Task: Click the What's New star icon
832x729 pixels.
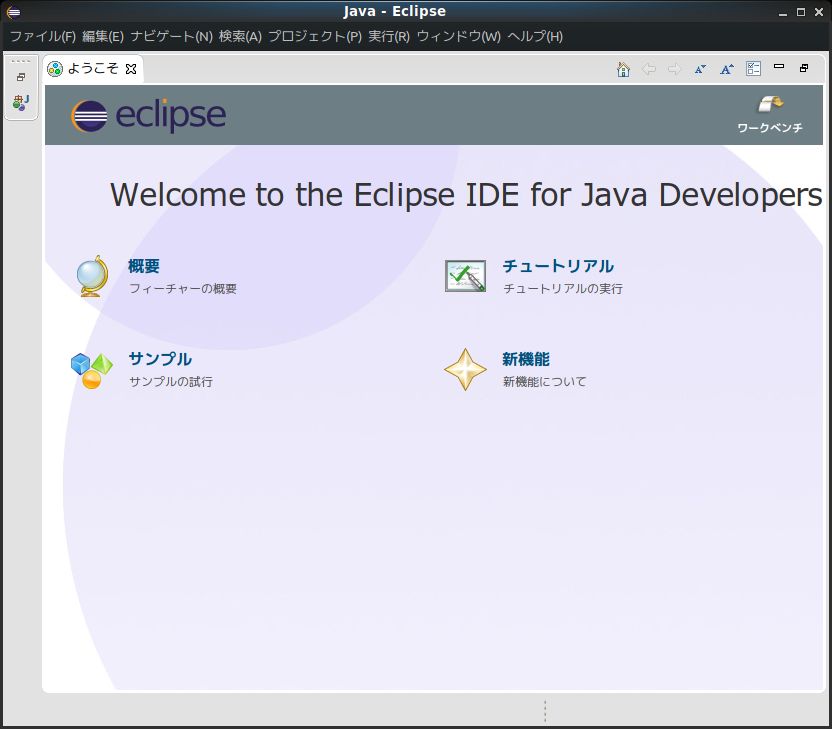Action: [465, 369]
